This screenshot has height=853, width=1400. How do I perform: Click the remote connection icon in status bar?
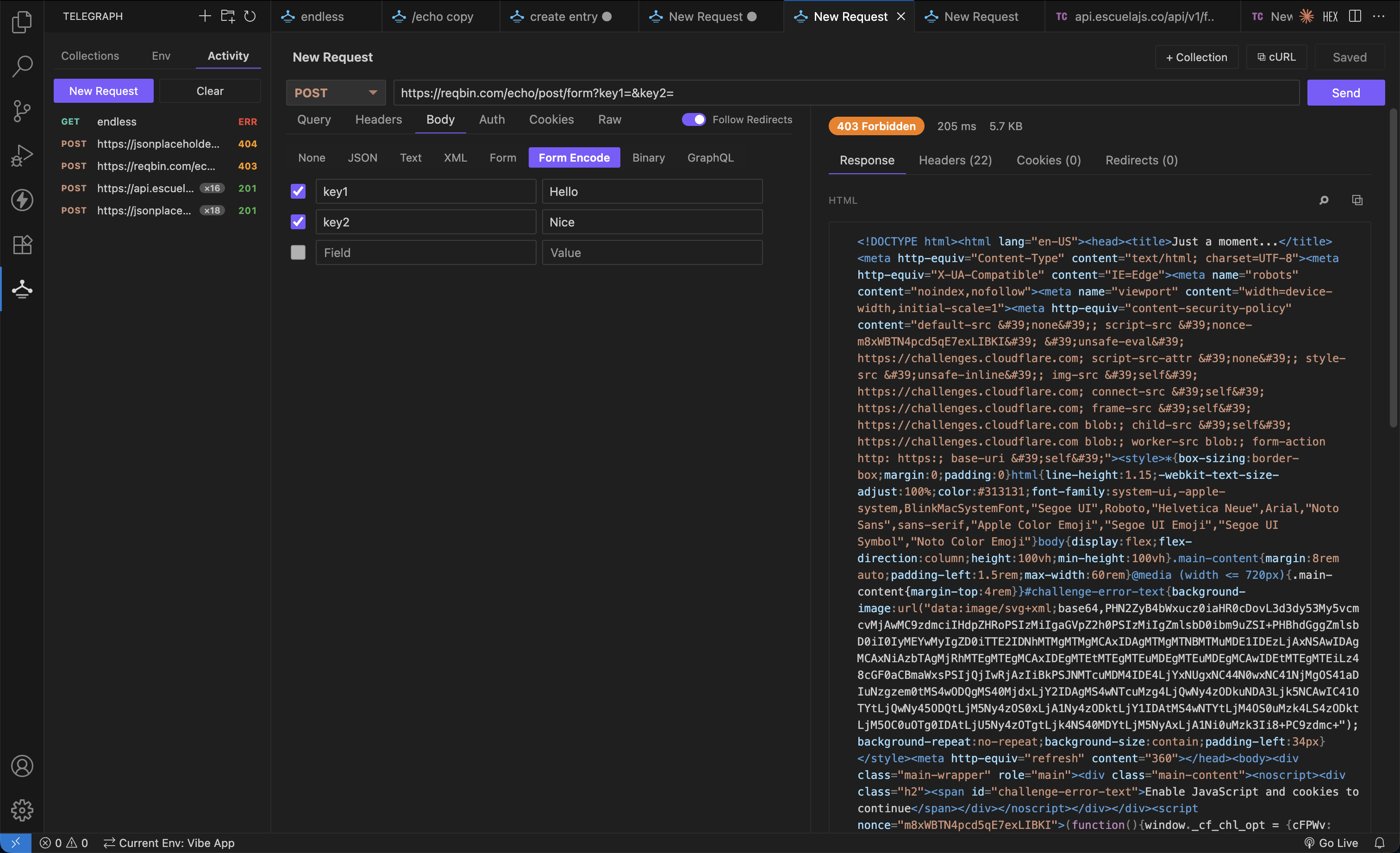pyautogui.click(x=15, y=843)
